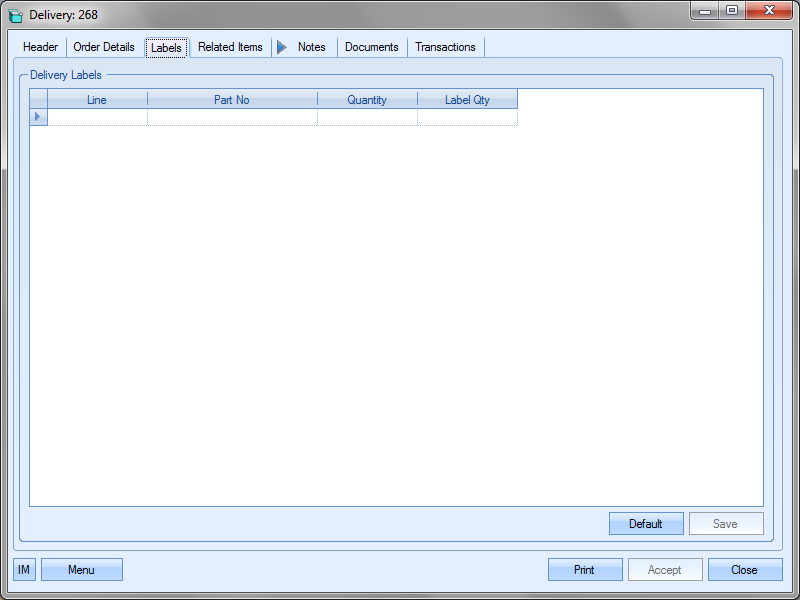
Task: Switch to the Header tab
Action: pyautogui.click(x=40, y=47)
